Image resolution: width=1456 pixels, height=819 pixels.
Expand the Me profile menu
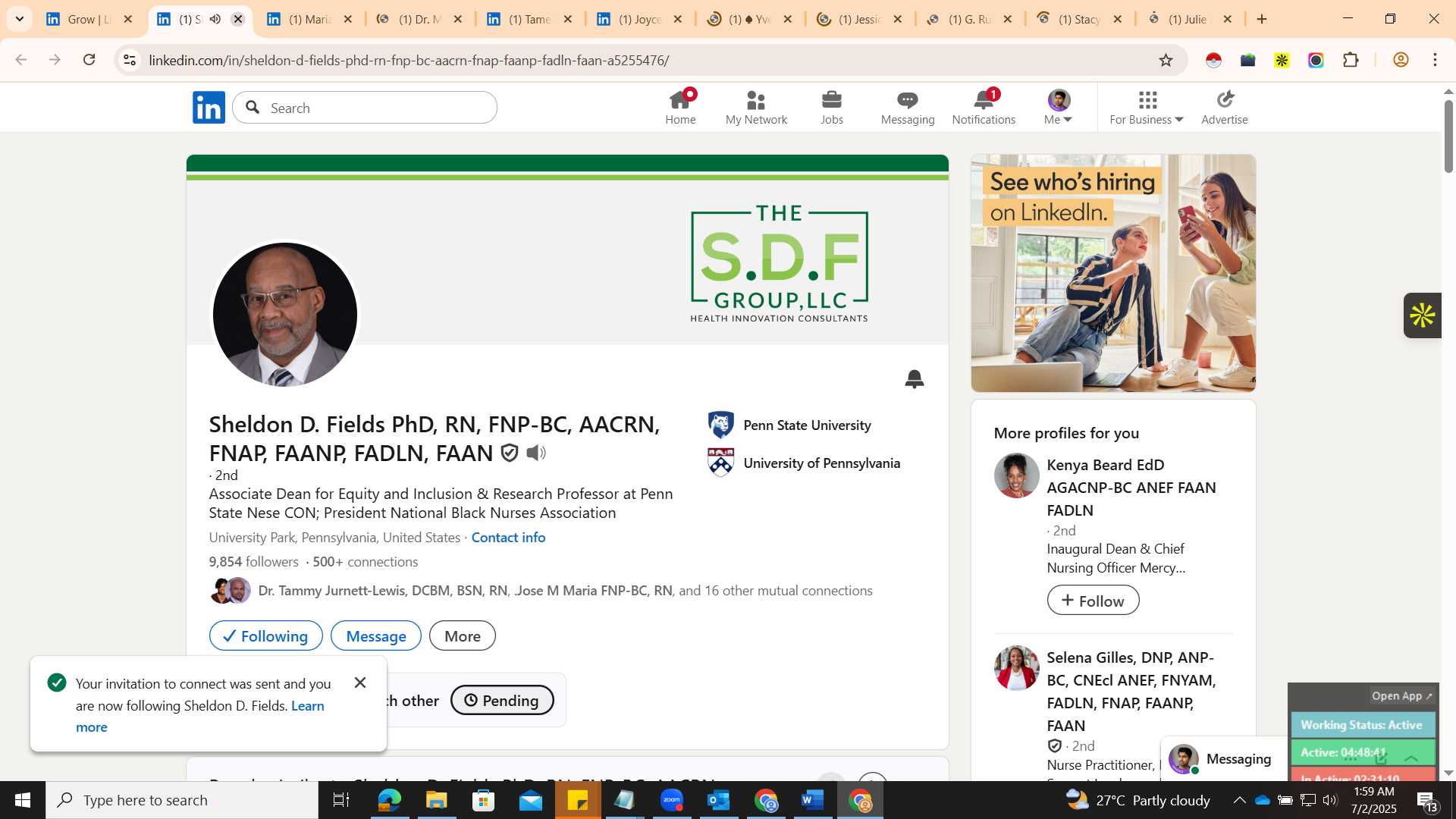(1059, 107)
